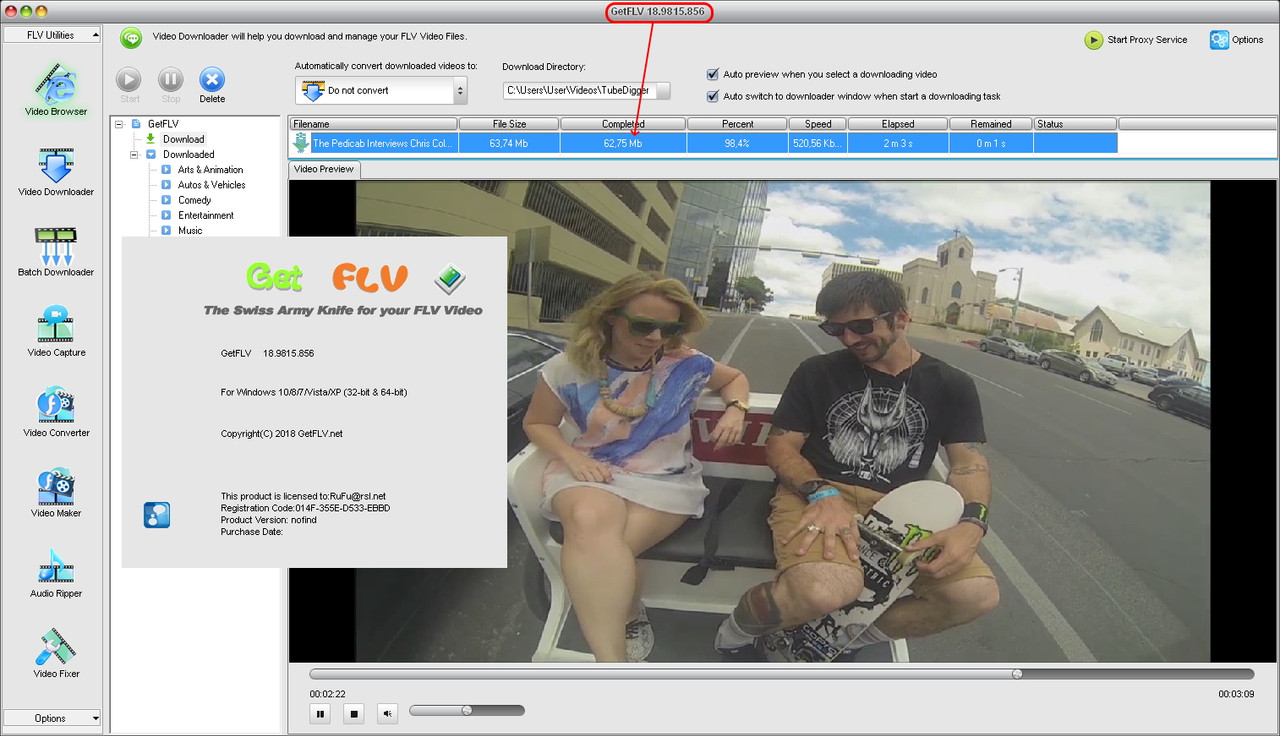Sort by the Percent column header
The image size is (1280, 736).
(x=737, y=124)
